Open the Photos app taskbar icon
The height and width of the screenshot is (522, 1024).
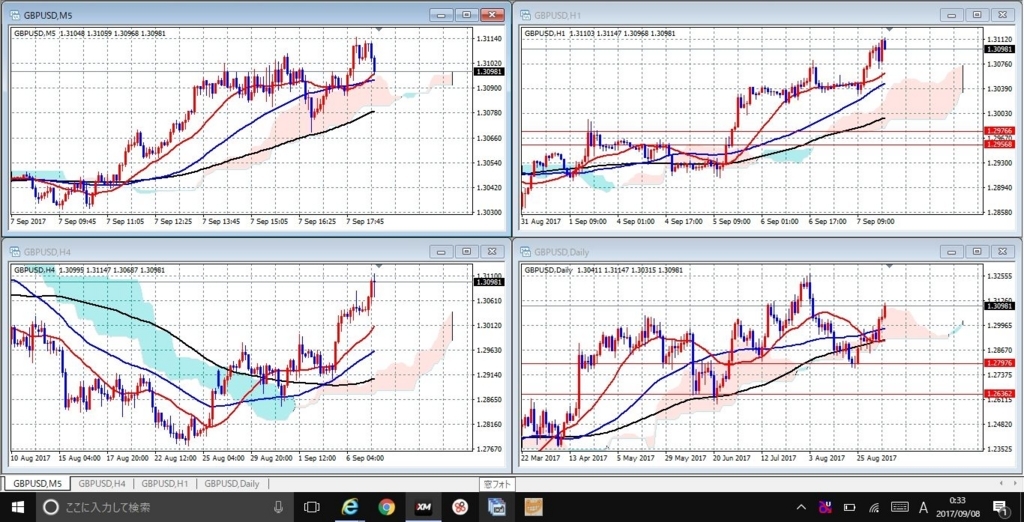(497, 507)
